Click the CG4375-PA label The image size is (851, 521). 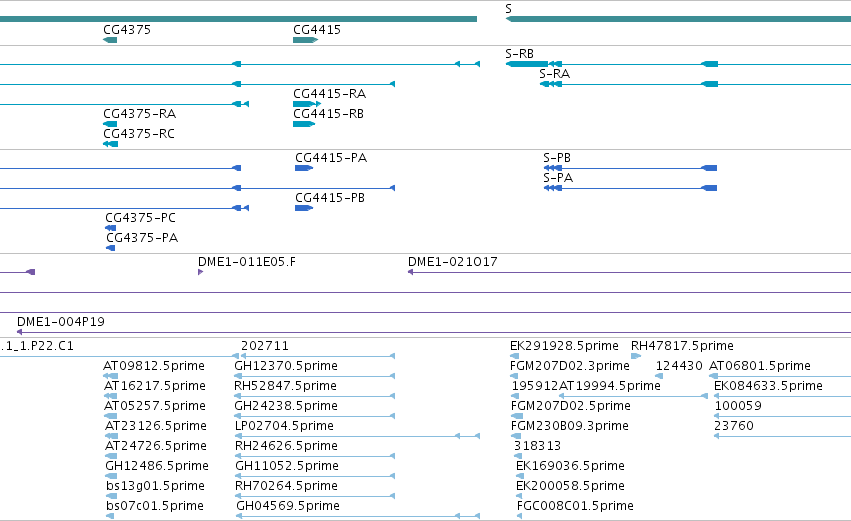(142, 238)
